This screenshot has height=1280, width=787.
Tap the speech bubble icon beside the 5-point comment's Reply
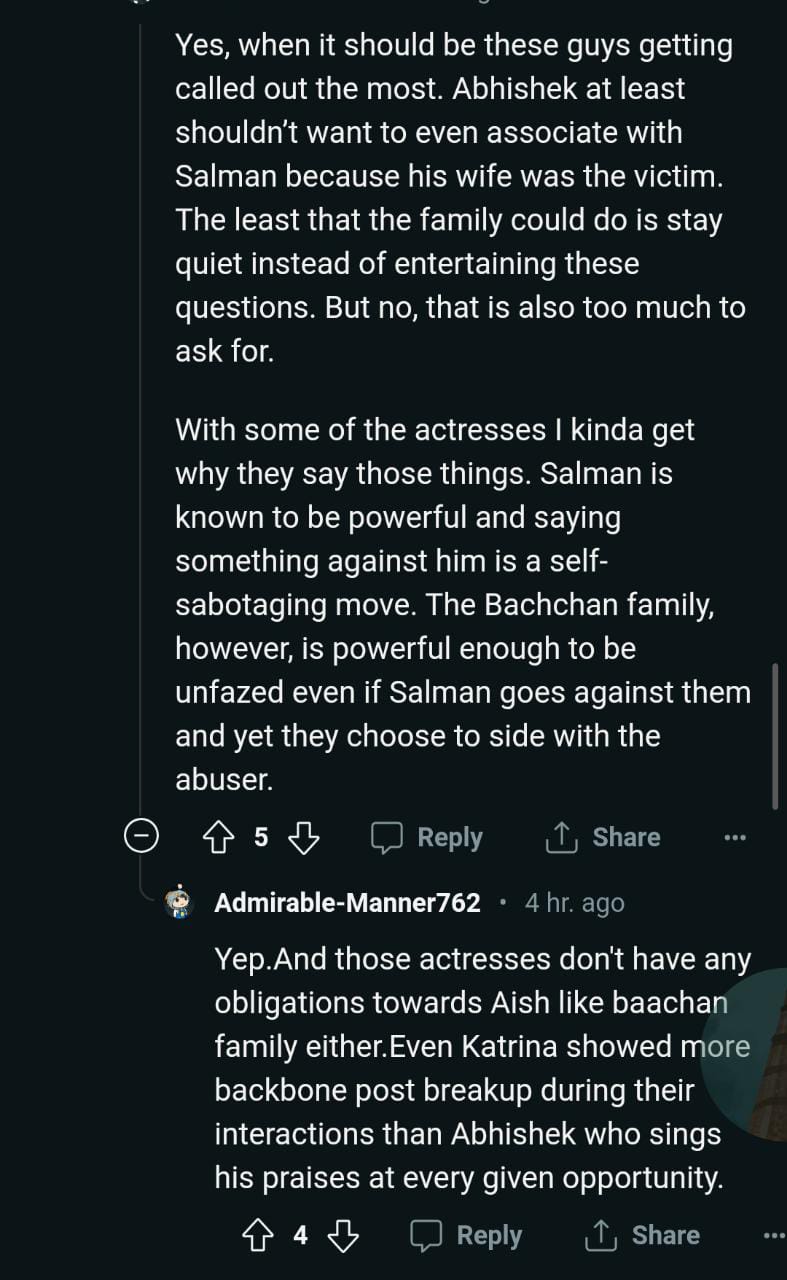(x=387, y=837)
